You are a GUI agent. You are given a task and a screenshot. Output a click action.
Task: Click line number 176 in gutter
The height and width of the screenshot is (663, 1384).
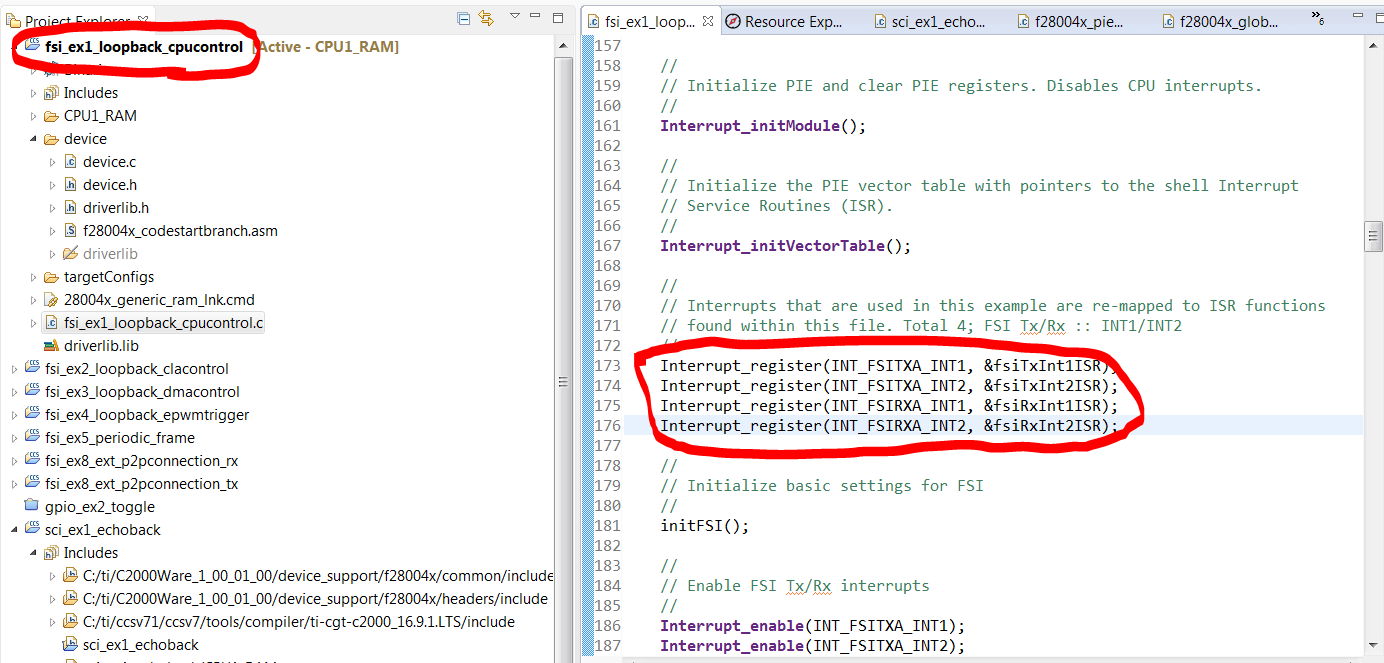pyautogui.click(x=607, y=426)
